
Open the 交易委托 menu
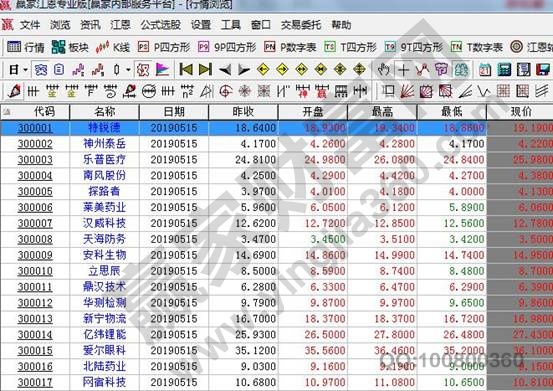pyautogui.click(x=301, y=25)
